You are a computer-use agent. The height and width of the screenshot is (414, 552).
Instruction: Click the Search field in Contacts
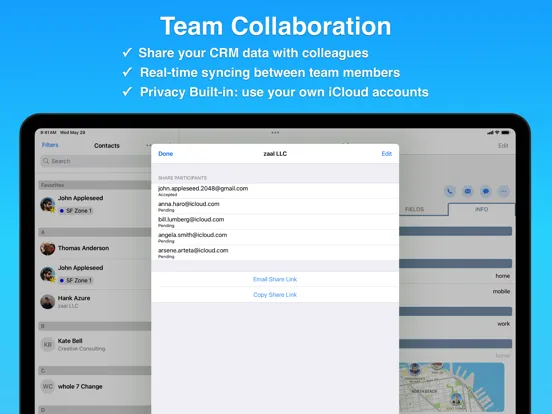[96, 161]
